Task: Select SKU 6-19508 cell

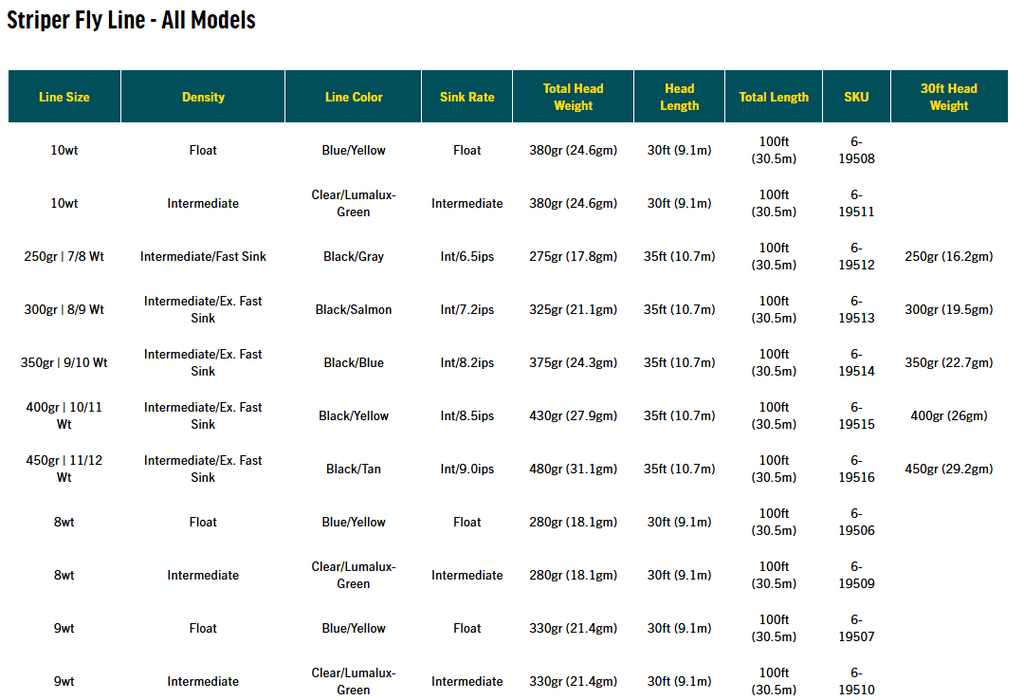Action: tap(856, 150)
